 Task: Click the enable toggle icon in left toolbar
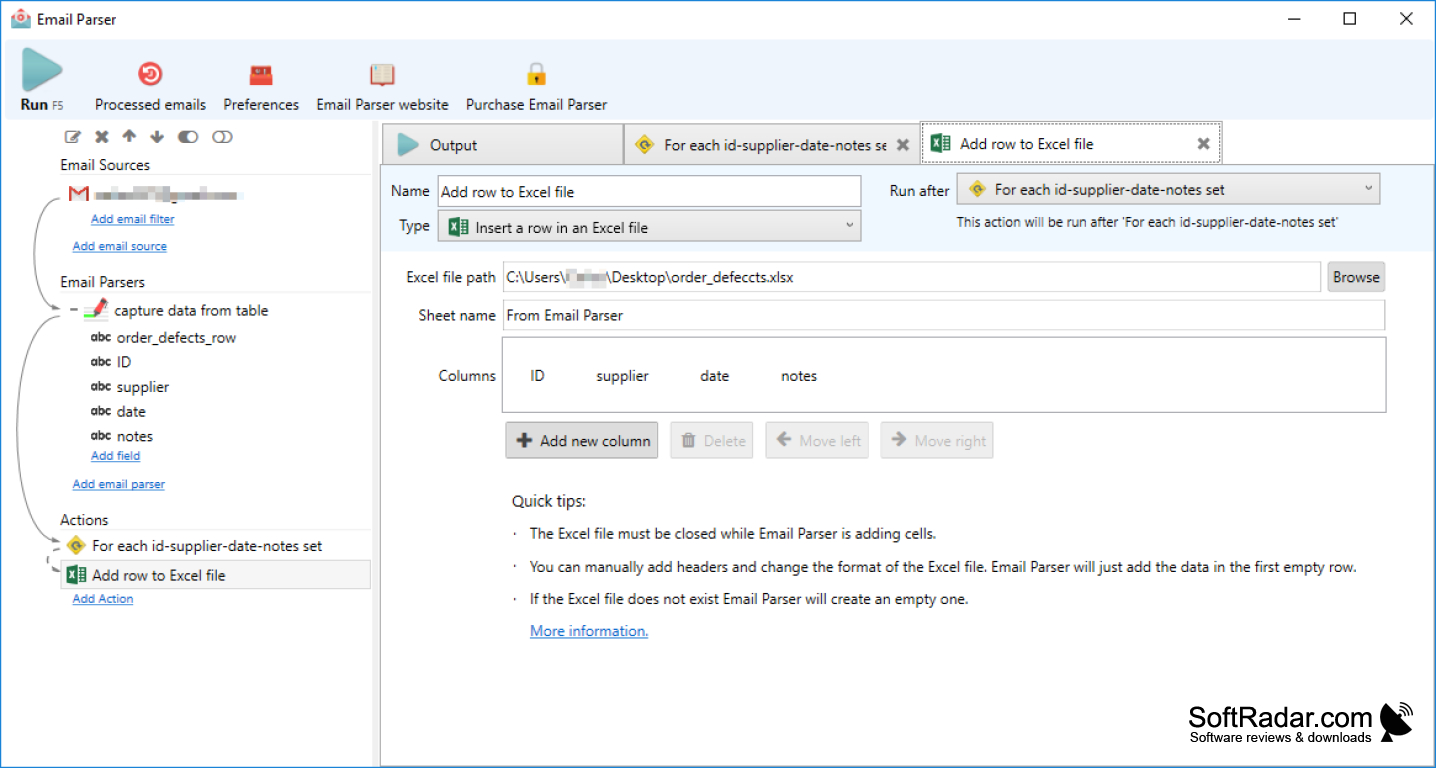(x=188, y=137)
